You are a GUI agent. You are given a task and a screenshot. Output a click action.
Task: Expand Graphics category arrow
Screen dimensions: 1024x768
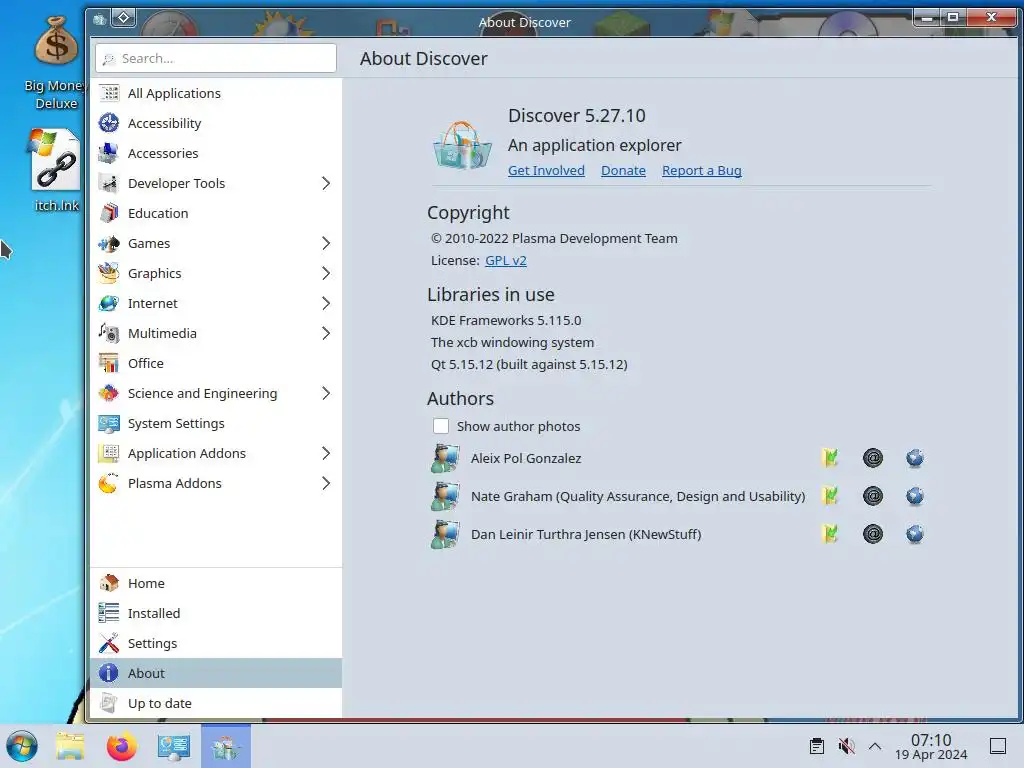326,274
